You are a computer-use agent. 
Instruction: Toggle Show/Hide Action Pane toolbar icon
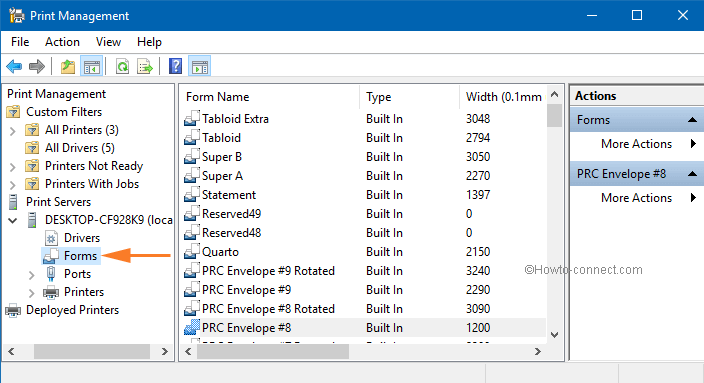click(200, 66)
